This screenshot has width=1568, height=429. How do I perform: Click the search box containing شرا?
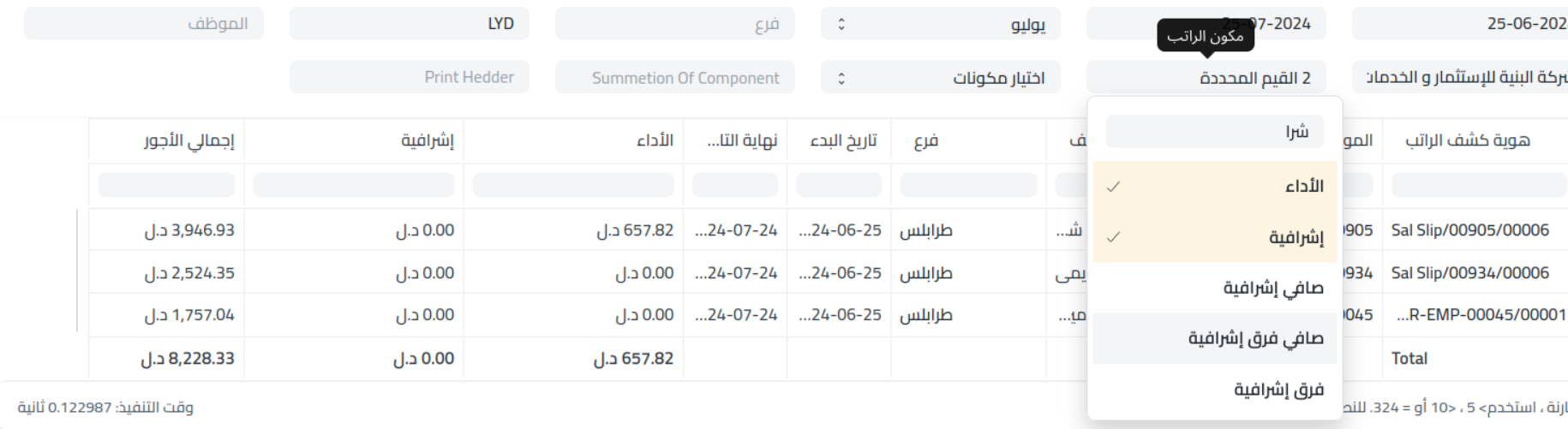click(1215, 132)
